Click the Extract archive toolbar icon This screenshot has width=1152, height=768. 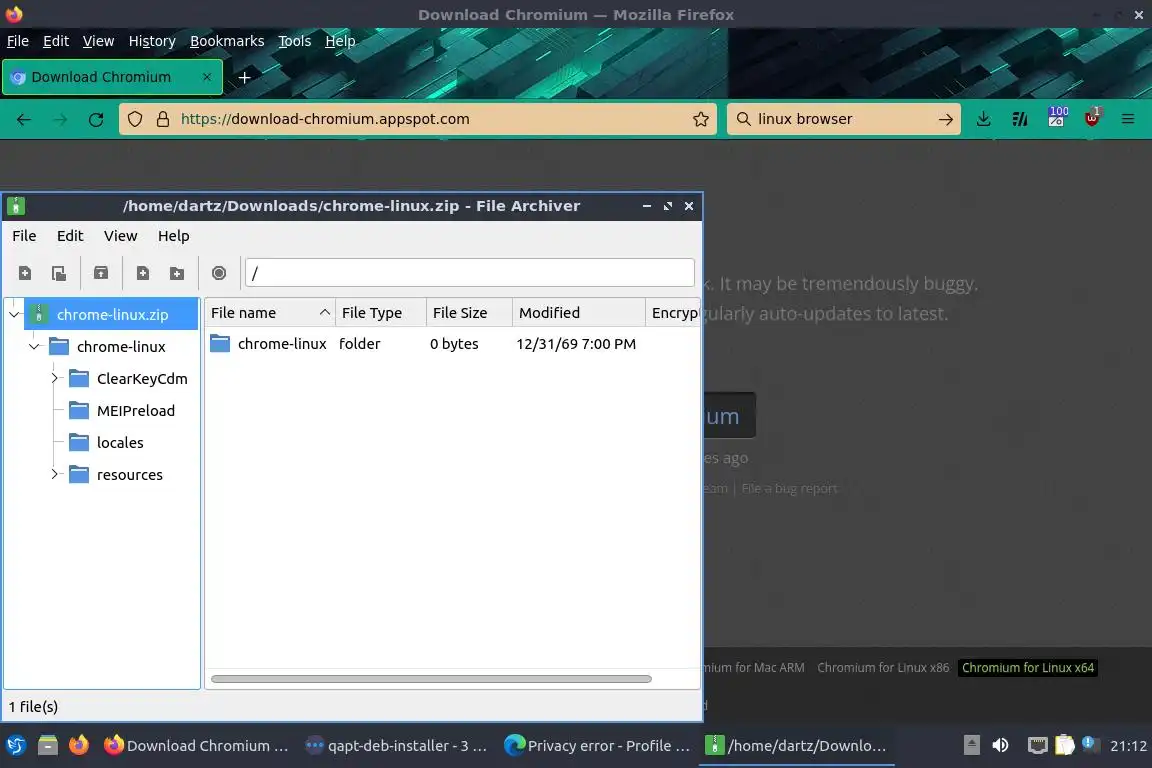click(101, 273)
